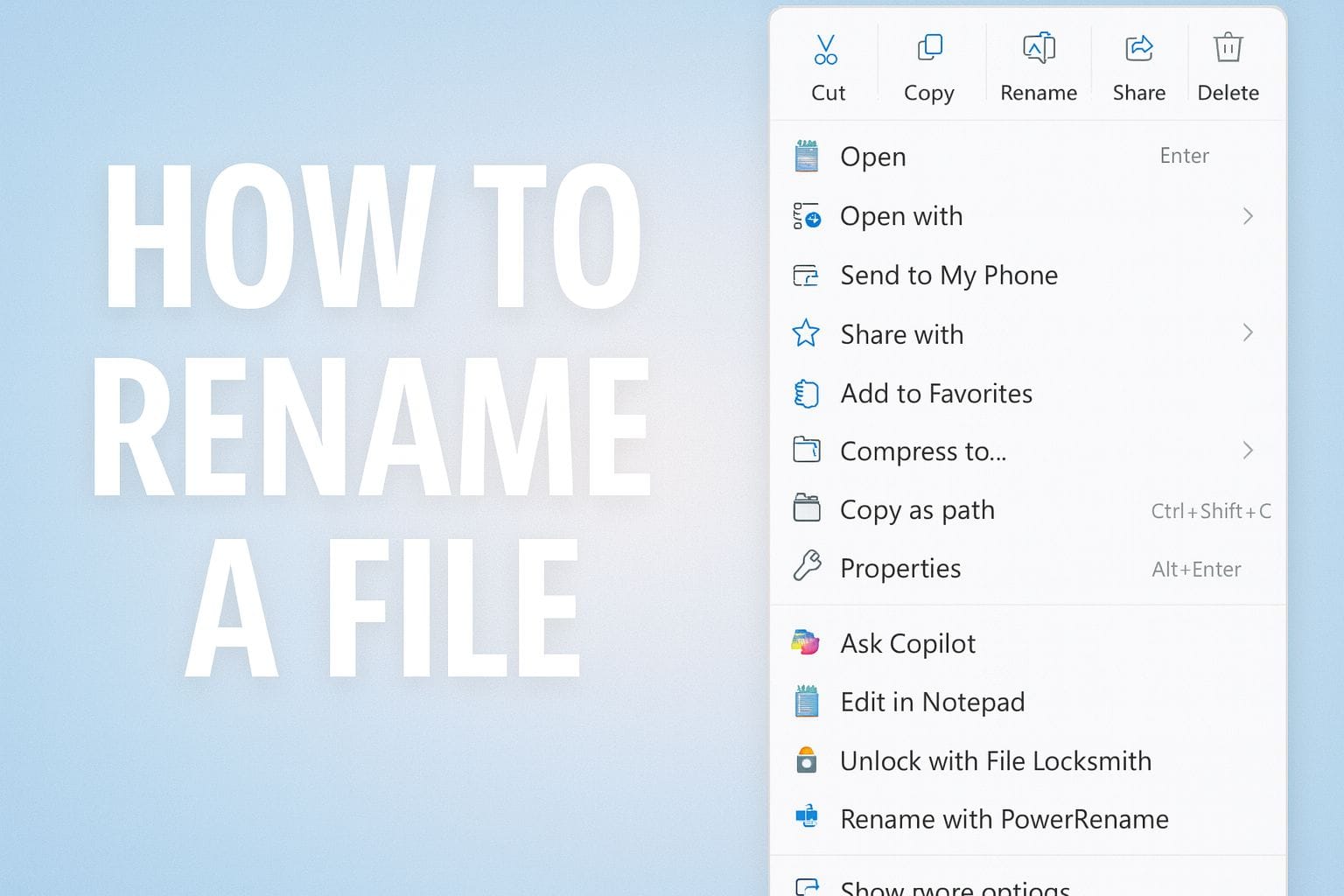1344x896 pixels.
Task: Select Add to Favorites
Action: [935, 394]
